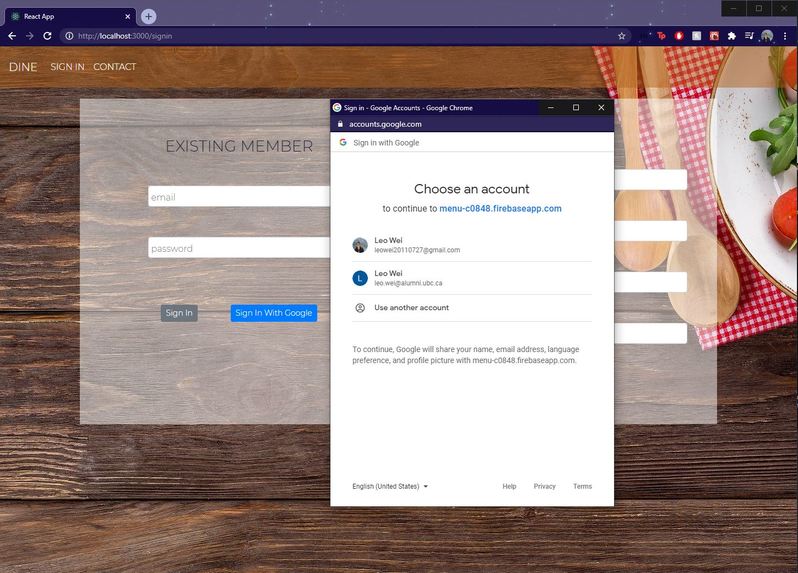
Task: Bookmark page with star icon
Action: 621,36
